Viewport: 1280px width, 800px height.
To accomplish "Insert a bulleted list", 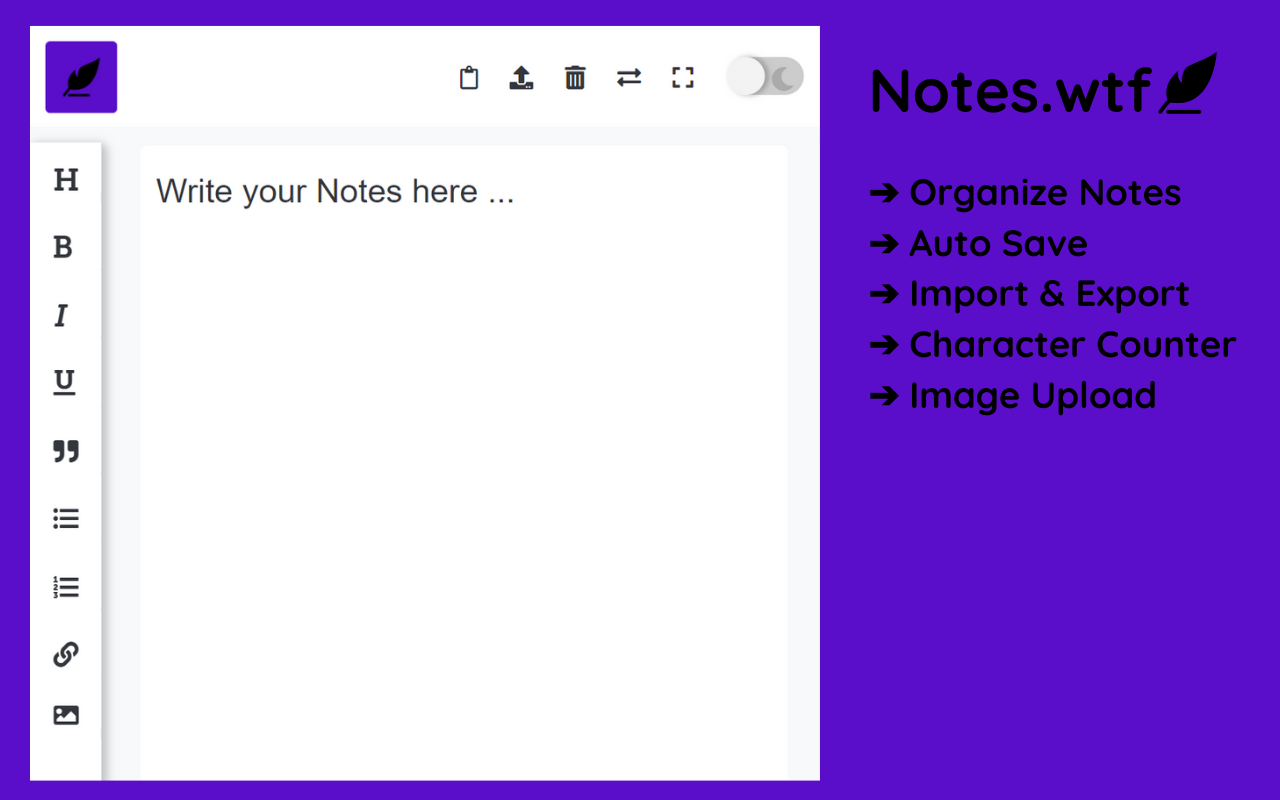I will (66, 519).
